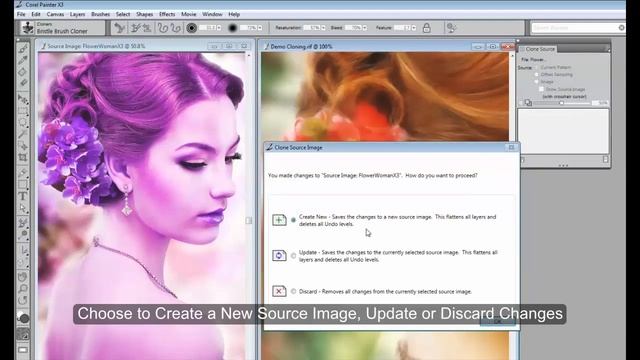Select the Create New radio button
Viewport: 640px width, 360px height.
pyautogui.click(x=293, y=220)
